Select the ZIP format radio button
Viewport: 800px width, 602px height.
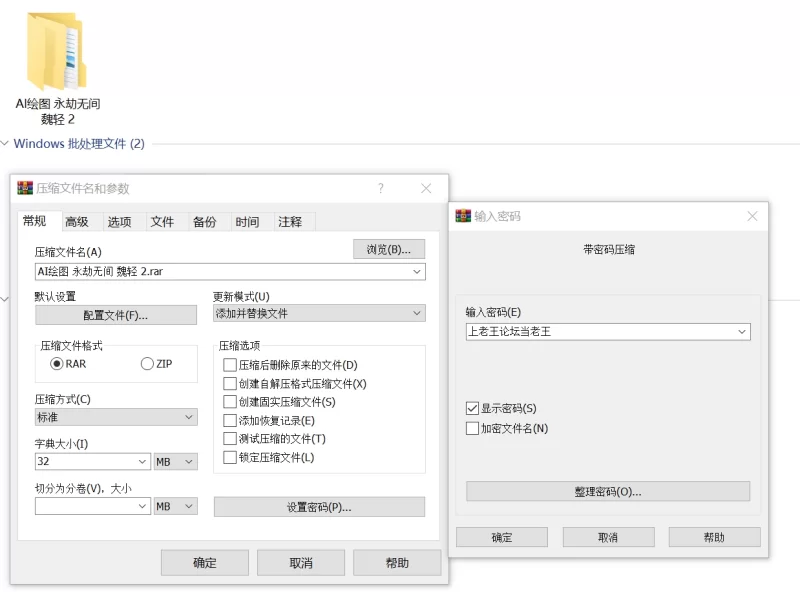coord(147,364)
